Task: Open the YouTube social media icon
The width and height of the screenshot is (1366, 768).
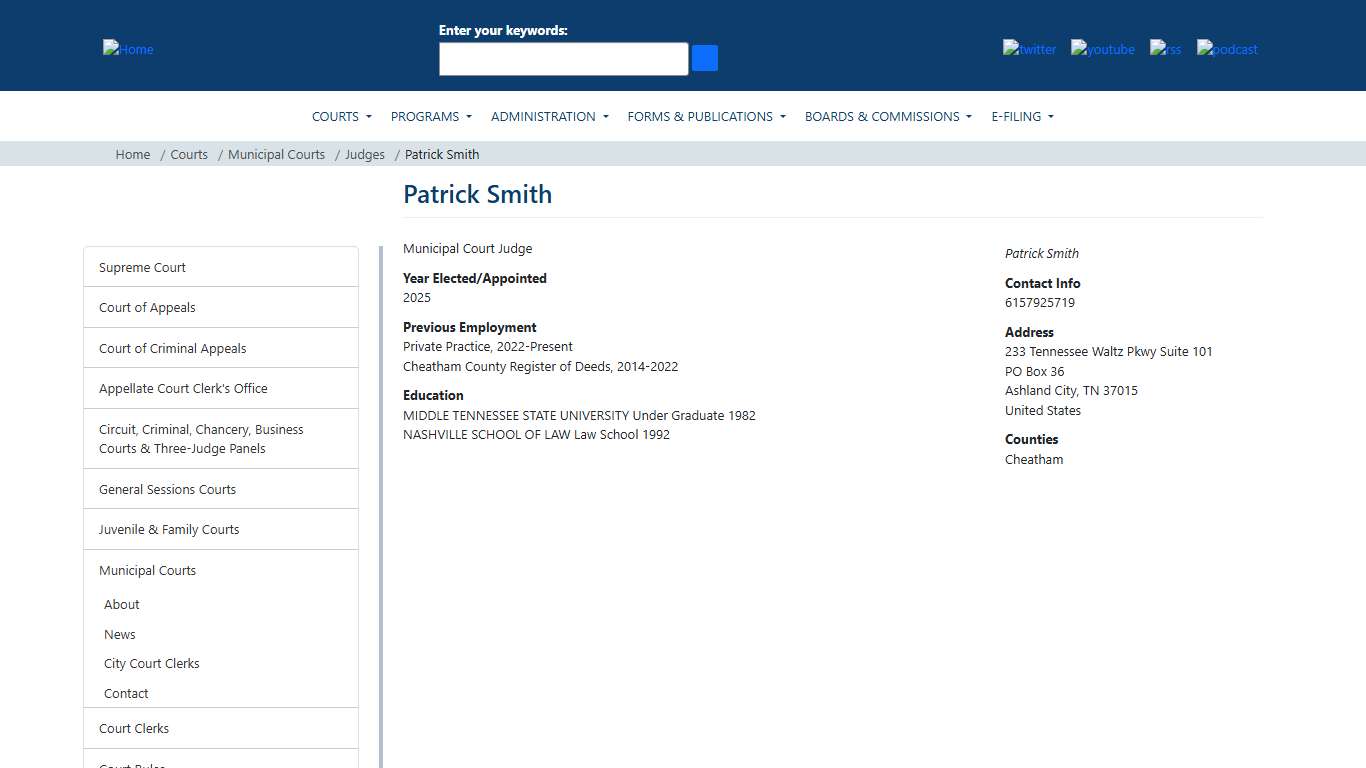Action: [x=1102, y=49]
